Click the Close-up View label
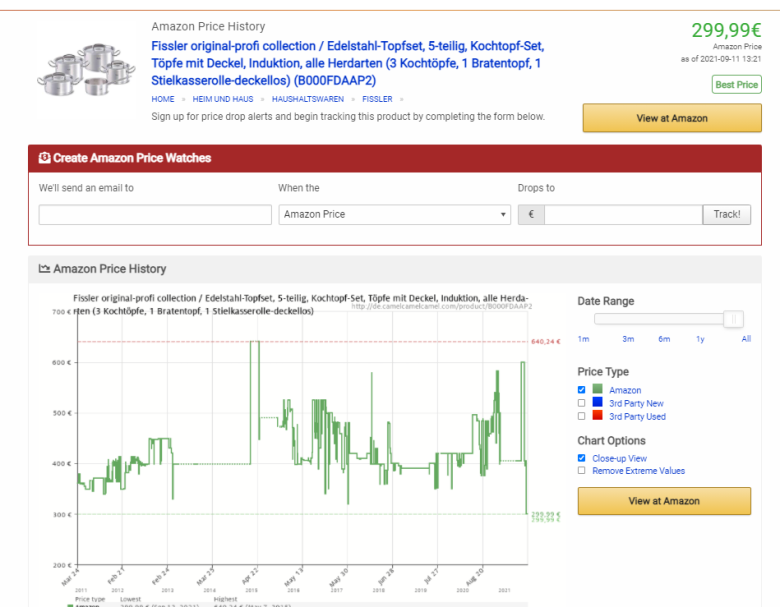Screen dimensions: 780x607 (619, 458)
